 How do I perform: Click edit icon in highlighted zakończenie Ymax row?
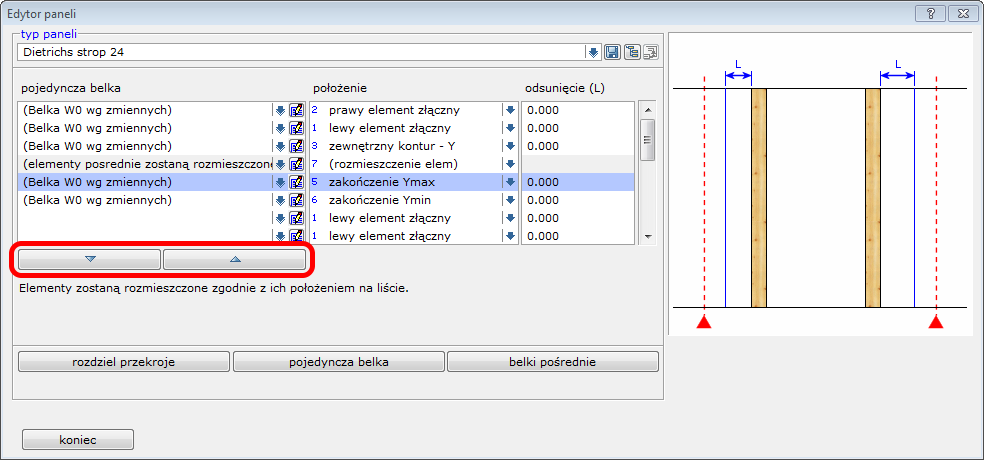296,182
